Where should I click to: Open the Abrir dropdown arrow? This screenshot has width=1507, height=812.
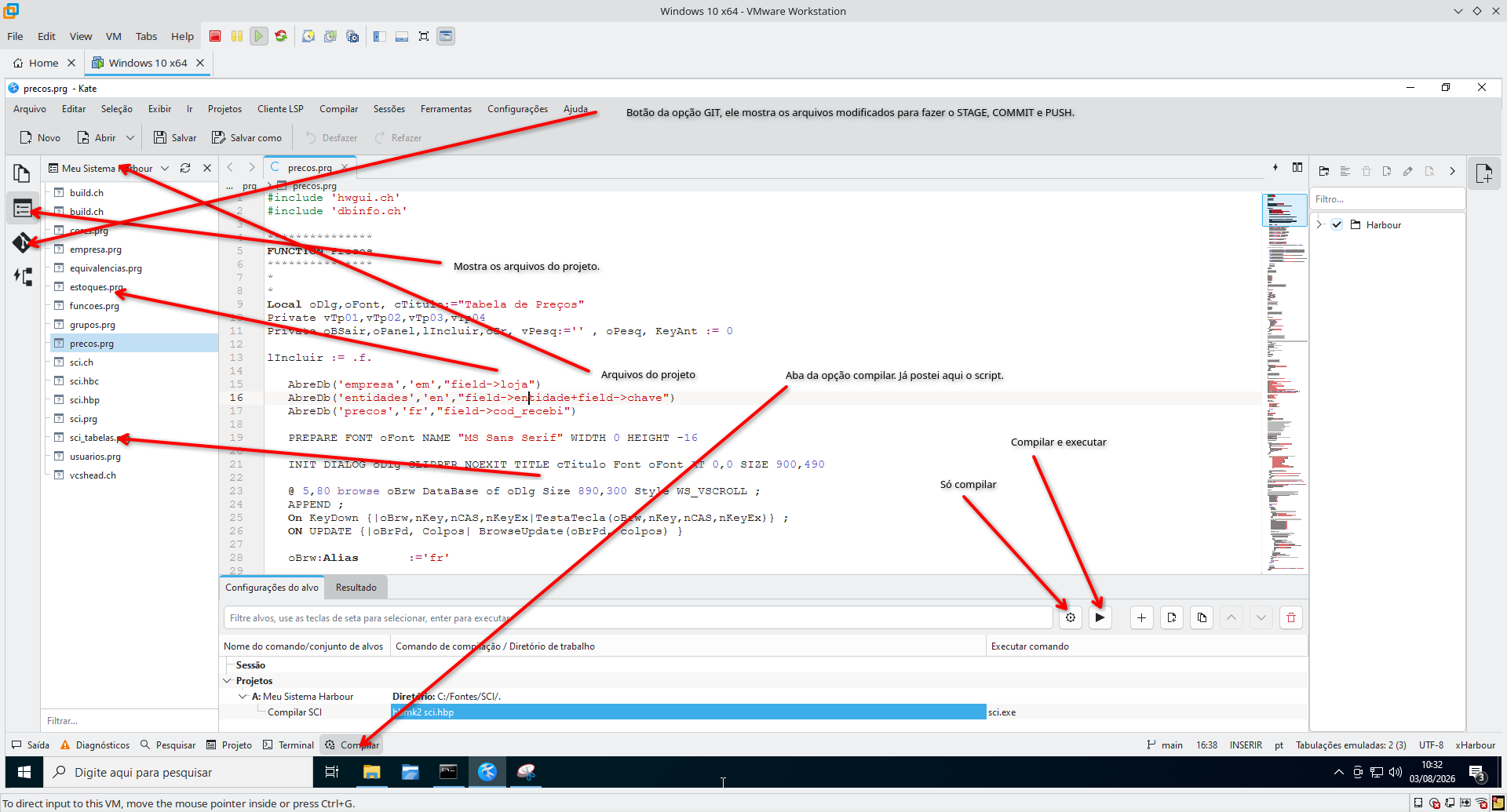coord(130,137)
